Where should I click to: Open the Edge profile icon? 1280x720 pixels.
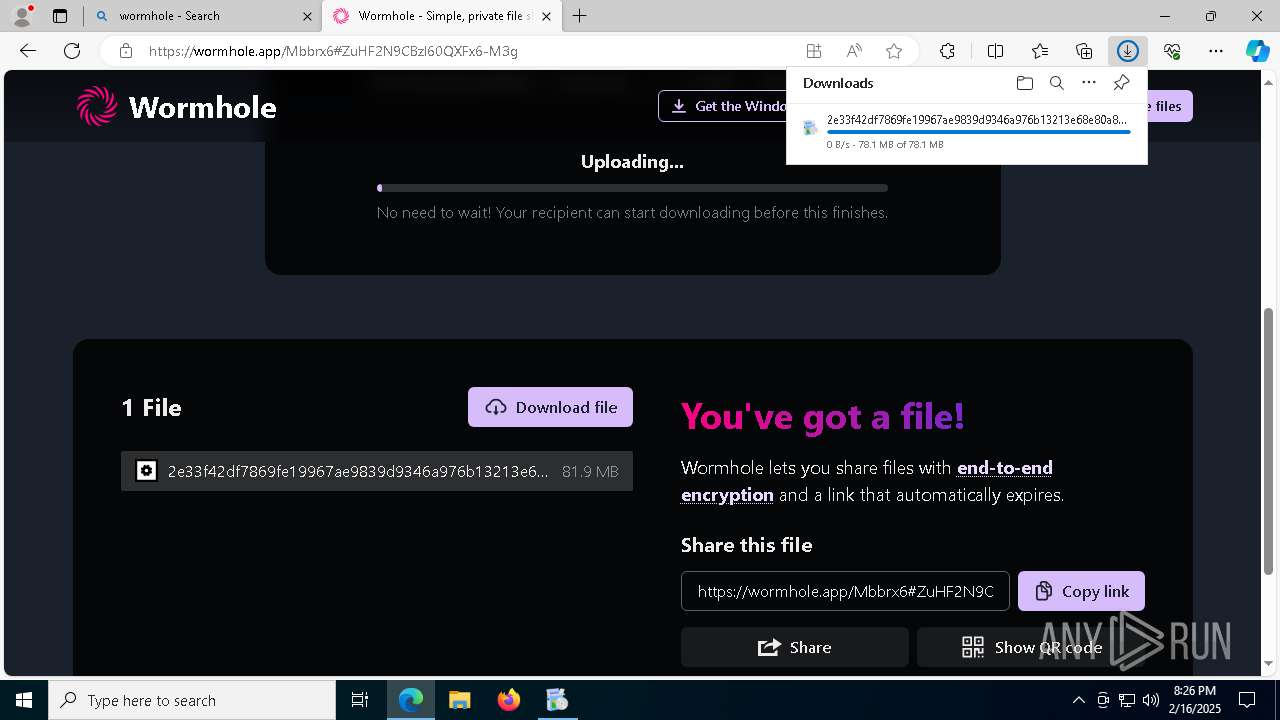pyautogui.click(x=22, y=16)
